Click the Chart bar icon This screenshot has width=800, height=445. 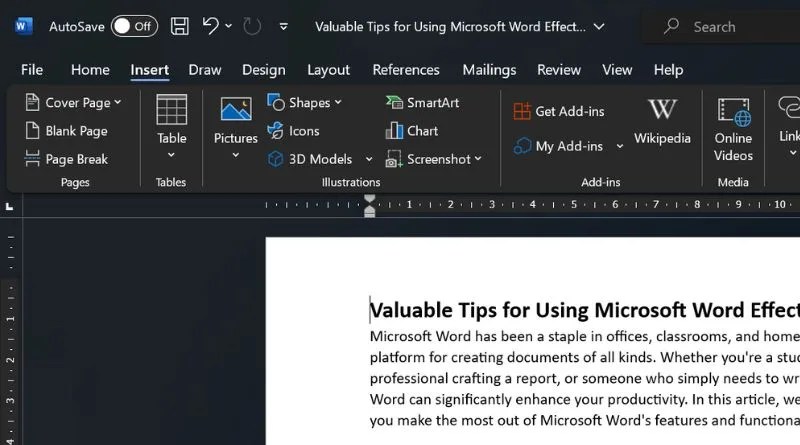[x=394, y=131]
